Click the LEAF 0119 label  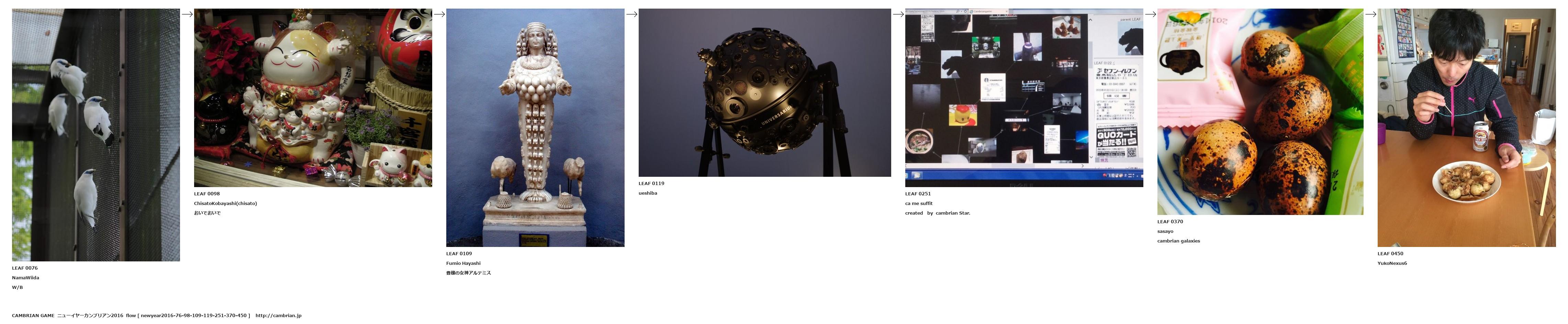(x=651, y=183)
